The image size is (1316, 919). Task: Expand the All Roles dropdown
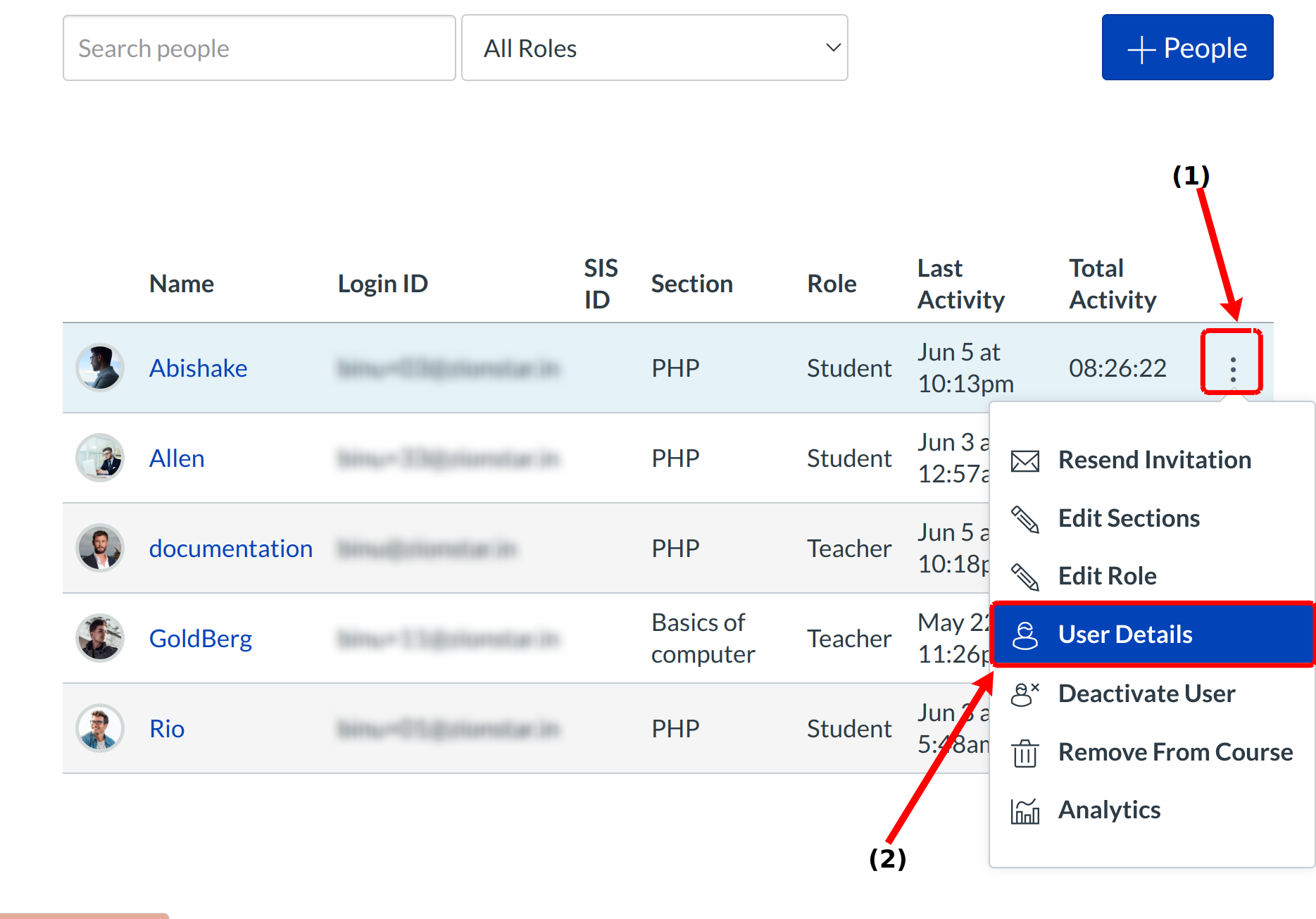[x=654, y=48]
